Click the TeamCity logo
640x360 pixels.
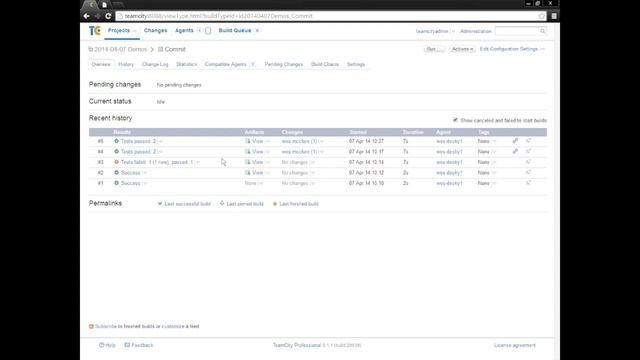coord(94,31)
